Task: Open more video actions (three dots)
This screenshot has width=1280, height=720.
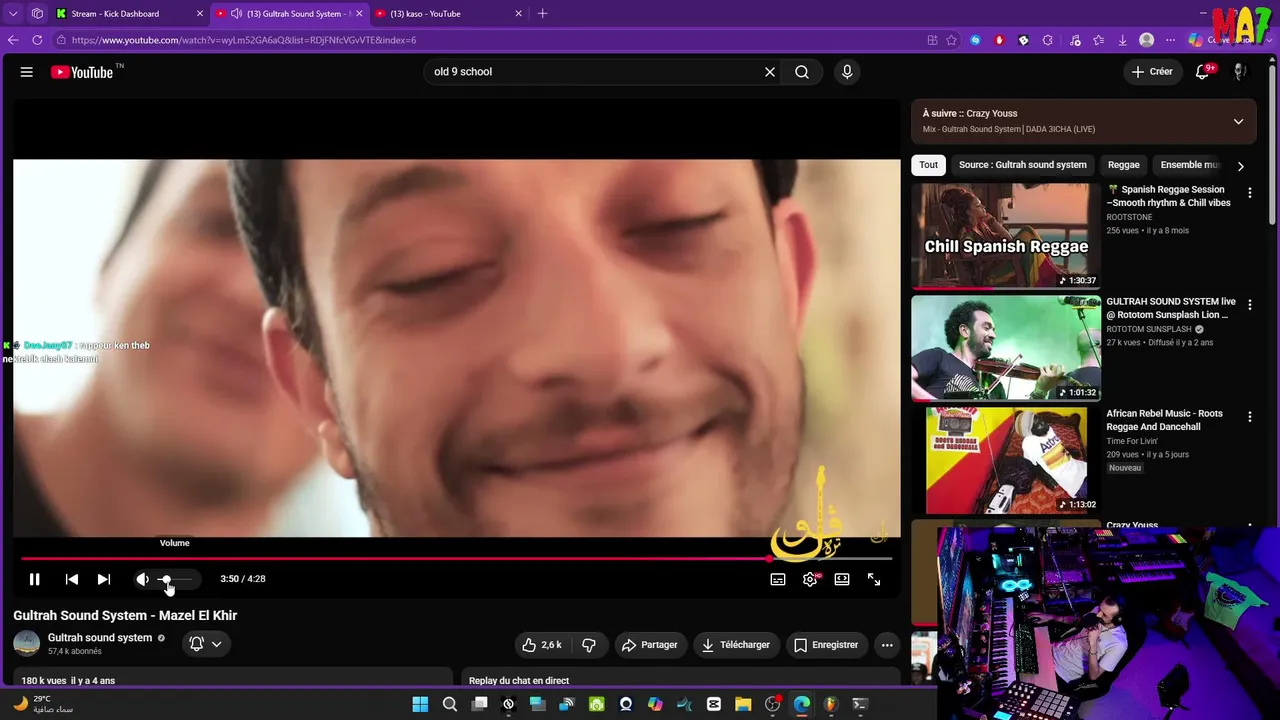Action: [x=886, y=645]
